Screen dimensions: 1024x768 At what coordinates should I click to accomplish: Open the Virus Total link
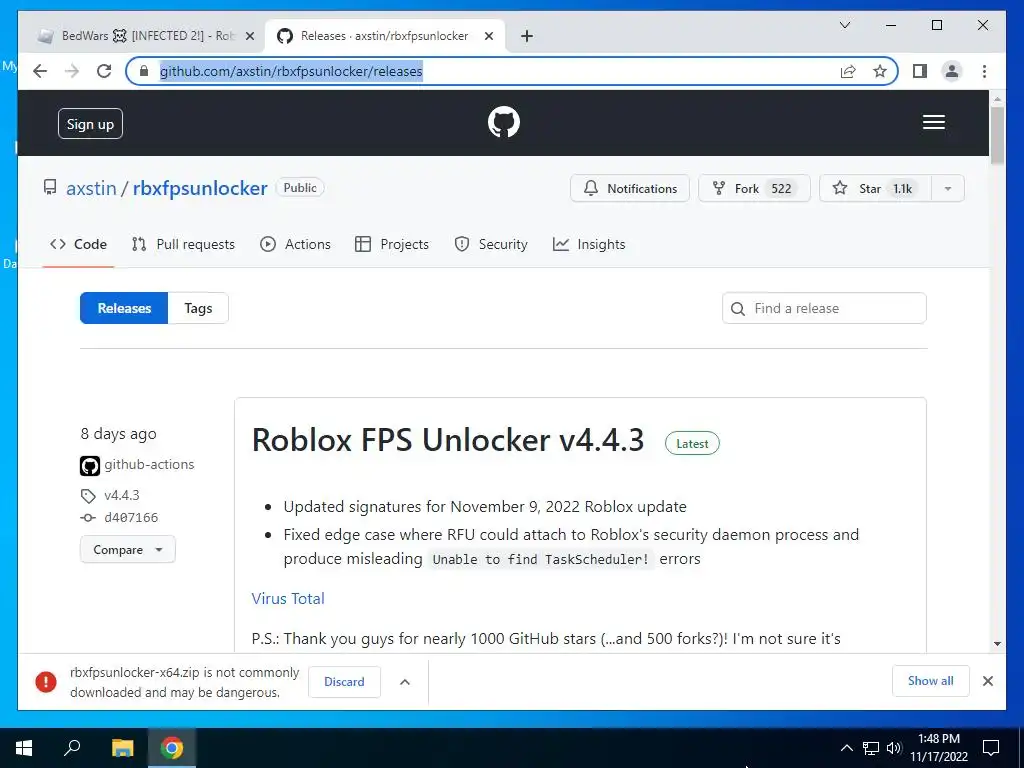288,599
